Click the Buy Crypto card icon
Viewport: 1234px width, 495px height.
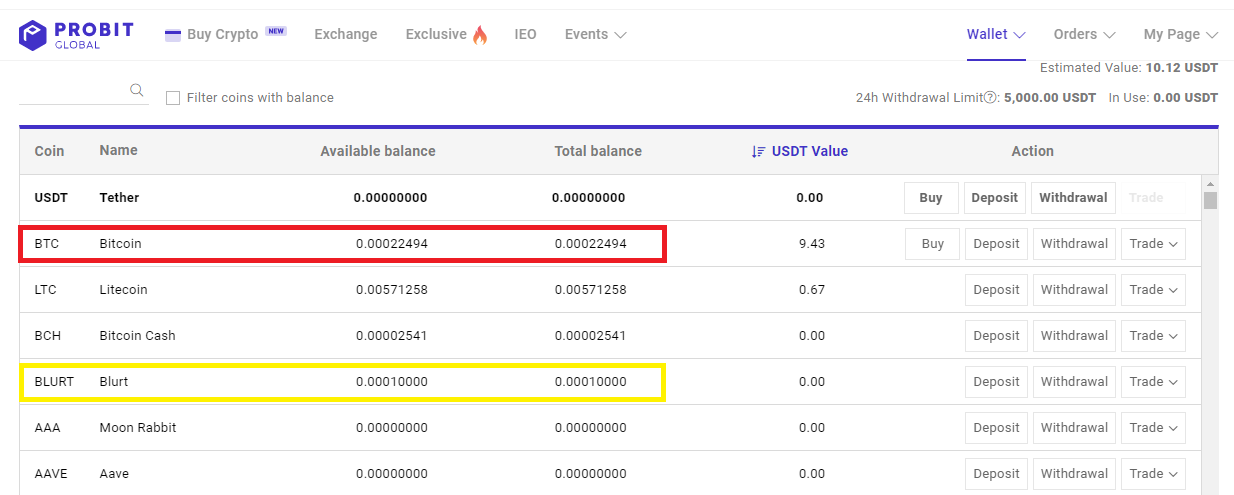[172, 35]
